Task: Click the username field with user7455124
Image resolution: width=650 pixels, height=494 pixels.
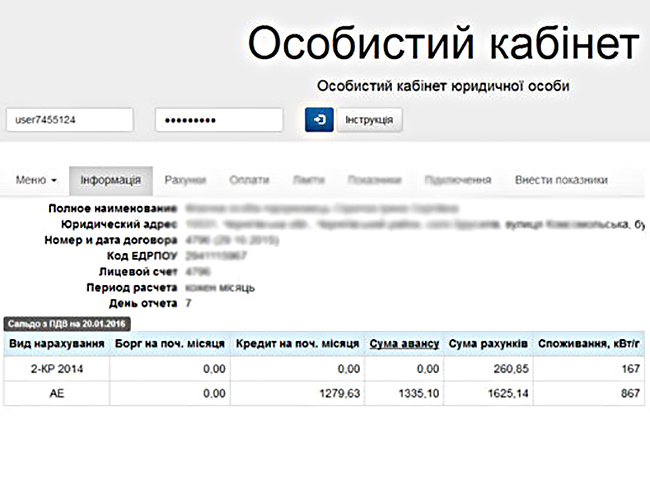Action: [70, 120]
